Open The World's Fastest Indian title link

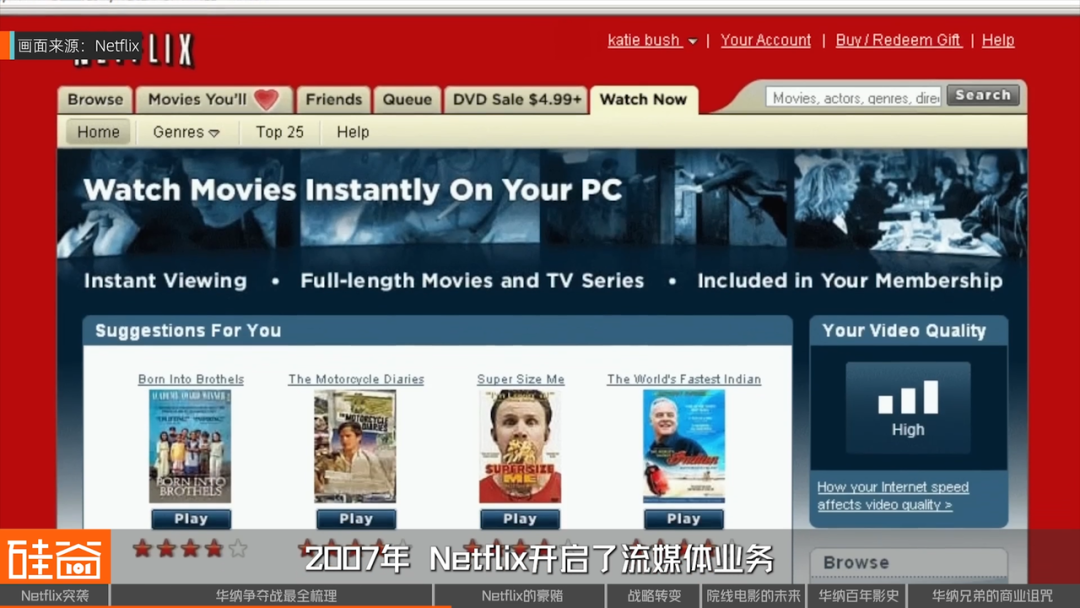coord(684,379)
